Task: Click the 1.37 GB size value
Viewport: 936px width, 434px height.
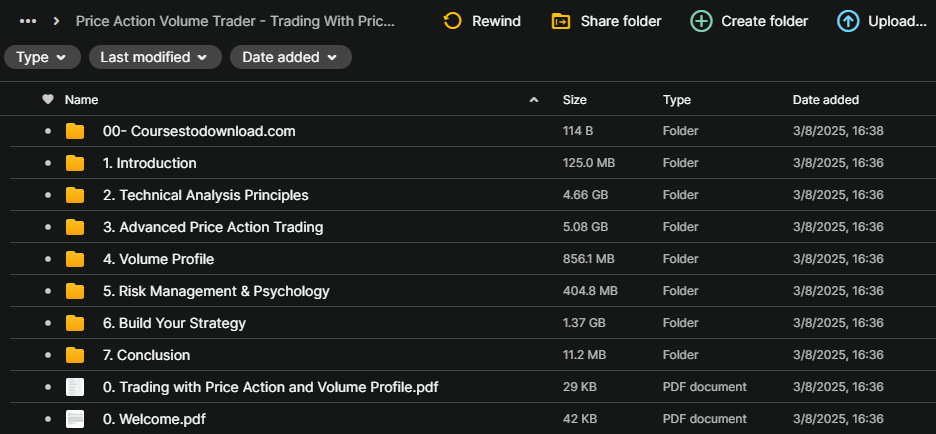Action: coord(584,323)
